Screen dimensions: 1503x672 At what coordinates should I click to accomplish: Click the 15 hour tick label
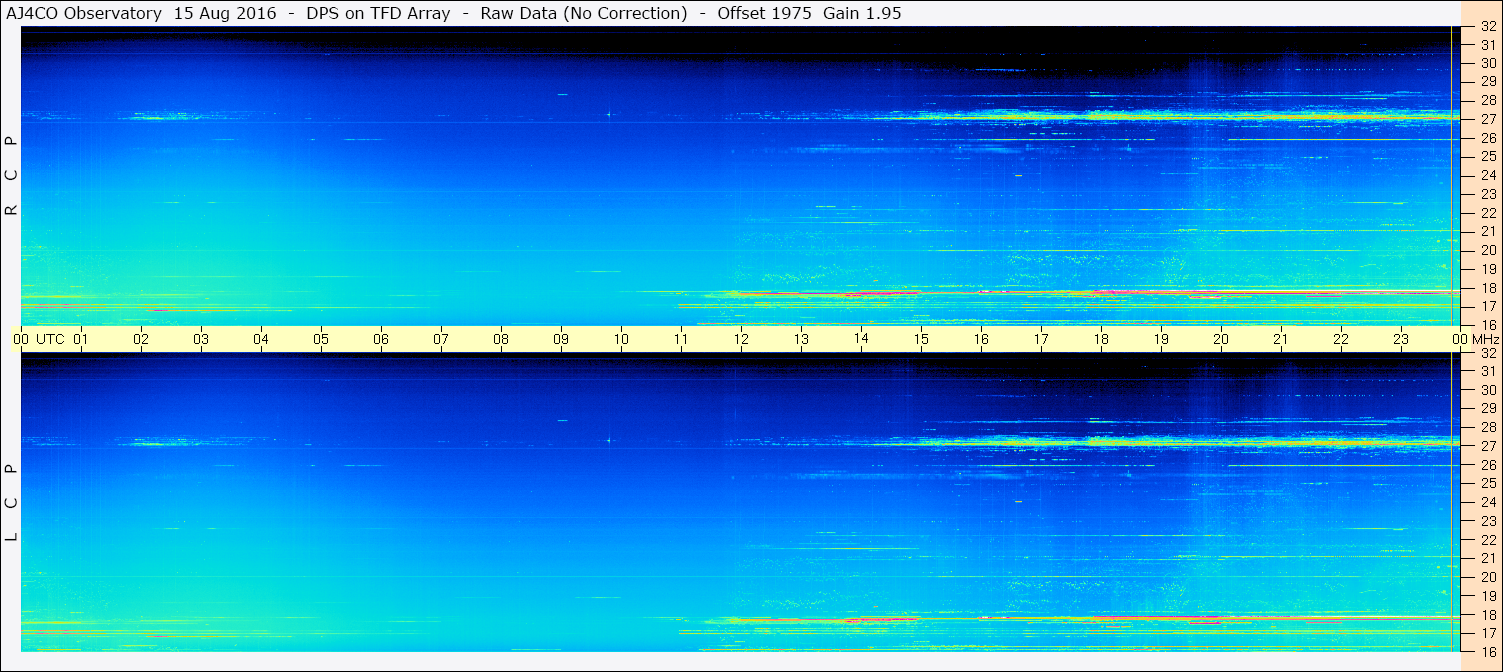921,339
